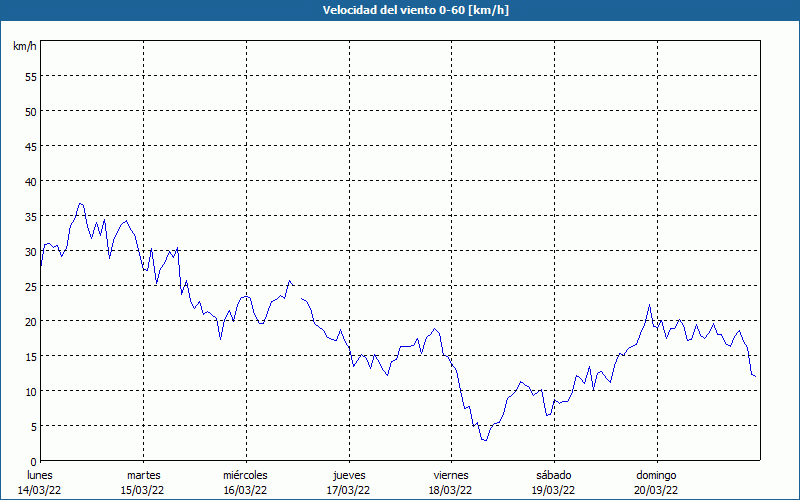Click the 'viernes' day label
This screenshot has height=500, width=800.
[451, 475]
